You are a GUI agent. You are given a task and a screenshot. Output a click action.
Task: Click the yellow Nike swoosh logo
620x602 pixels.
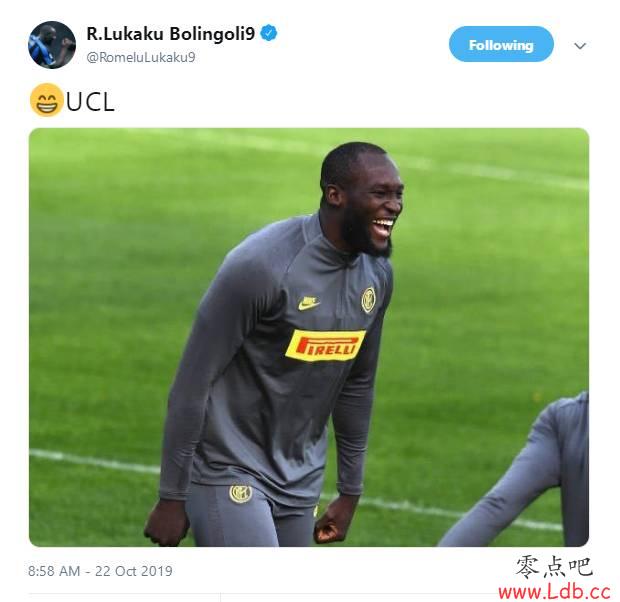(308, 303)
